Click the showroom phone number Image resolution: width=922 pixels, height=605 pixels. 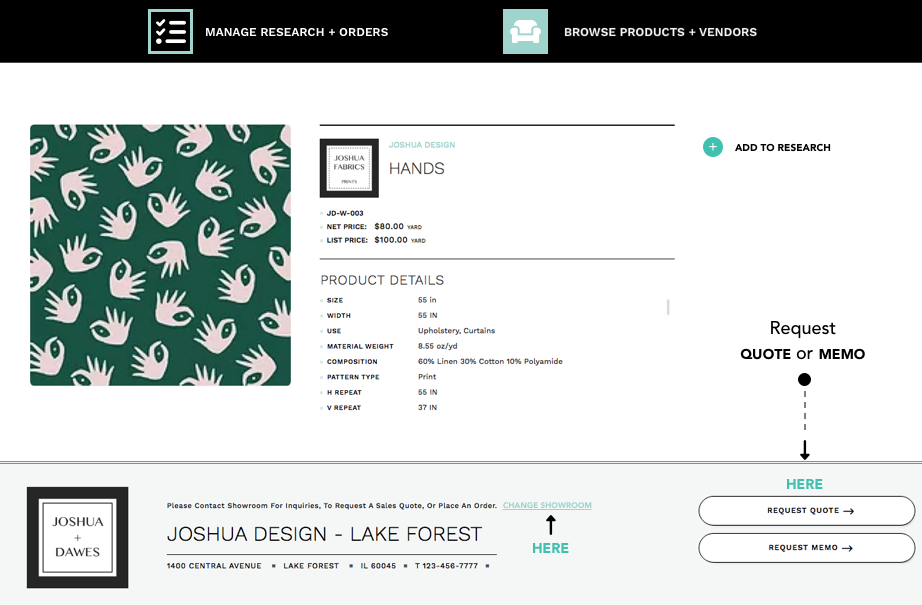(x=446, y=566)
